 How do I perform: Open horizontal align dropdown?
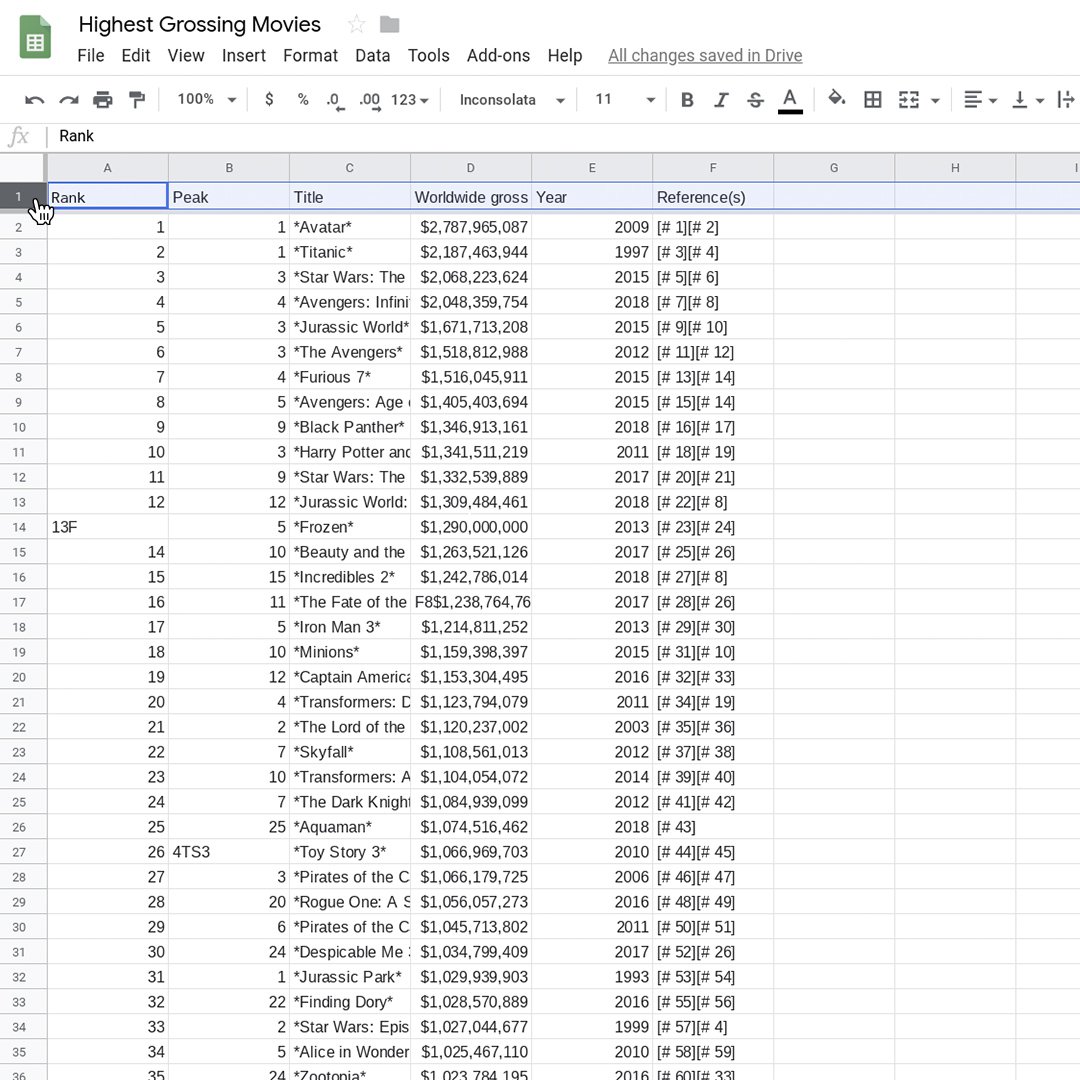click(980, 101)
